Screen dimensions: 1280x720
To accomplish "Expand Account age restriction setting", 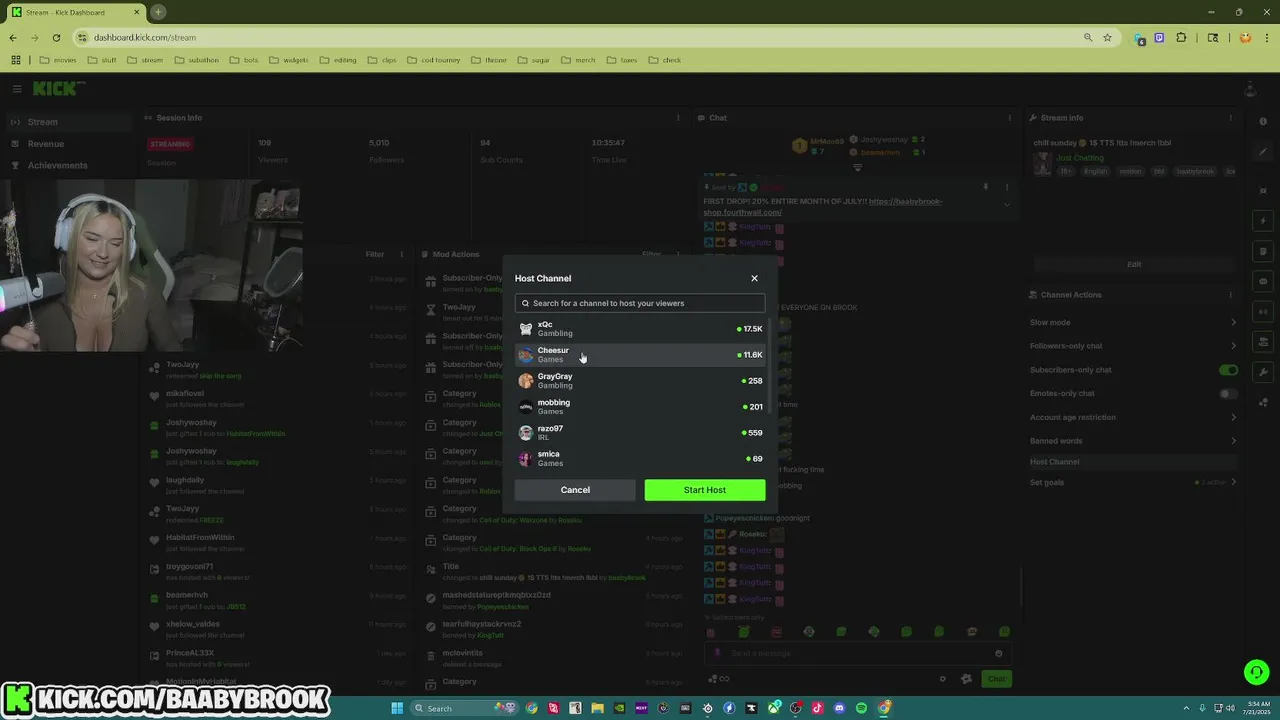I will pos(1133,417).
